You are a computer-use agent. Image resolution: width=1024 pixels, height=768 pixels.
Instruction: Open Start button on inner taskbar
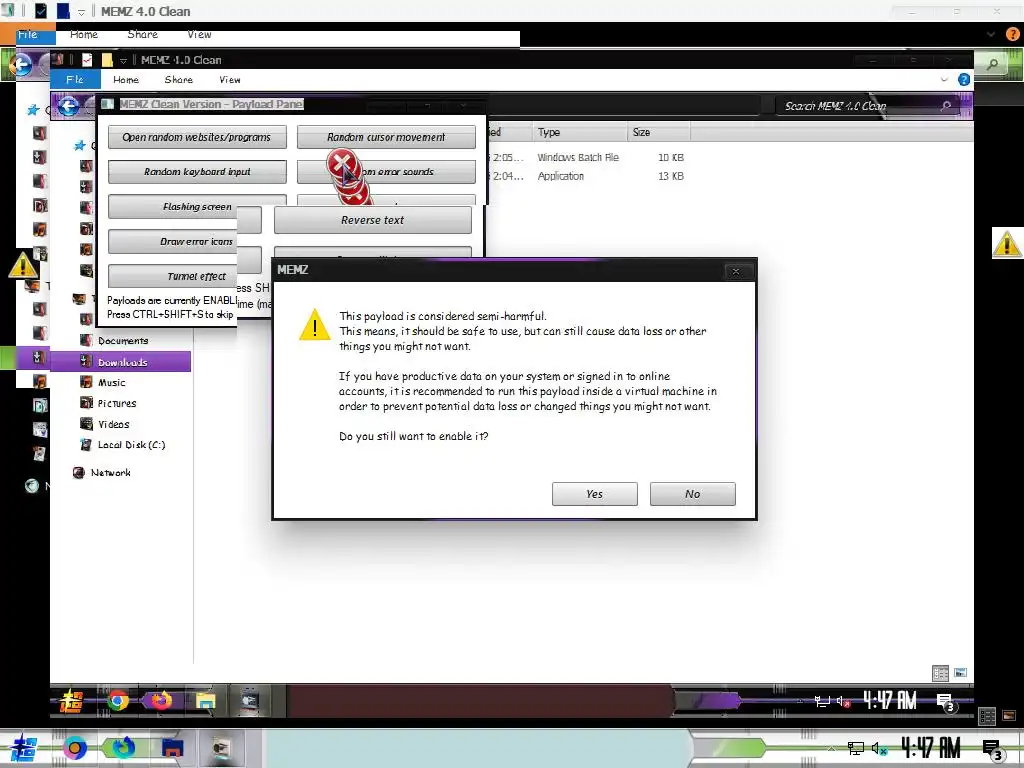click(71, 702)
